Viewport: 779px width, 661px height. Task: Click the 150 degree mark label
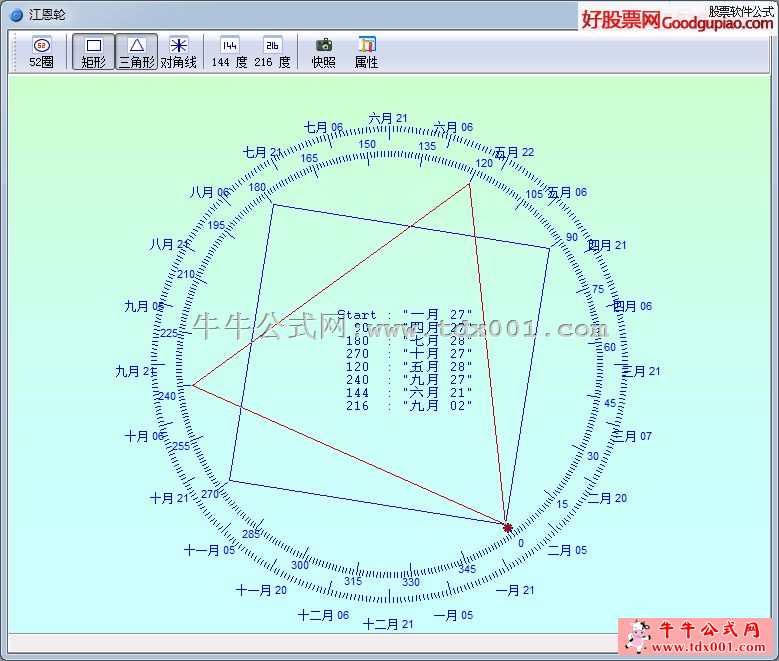[x=367, y=144]
